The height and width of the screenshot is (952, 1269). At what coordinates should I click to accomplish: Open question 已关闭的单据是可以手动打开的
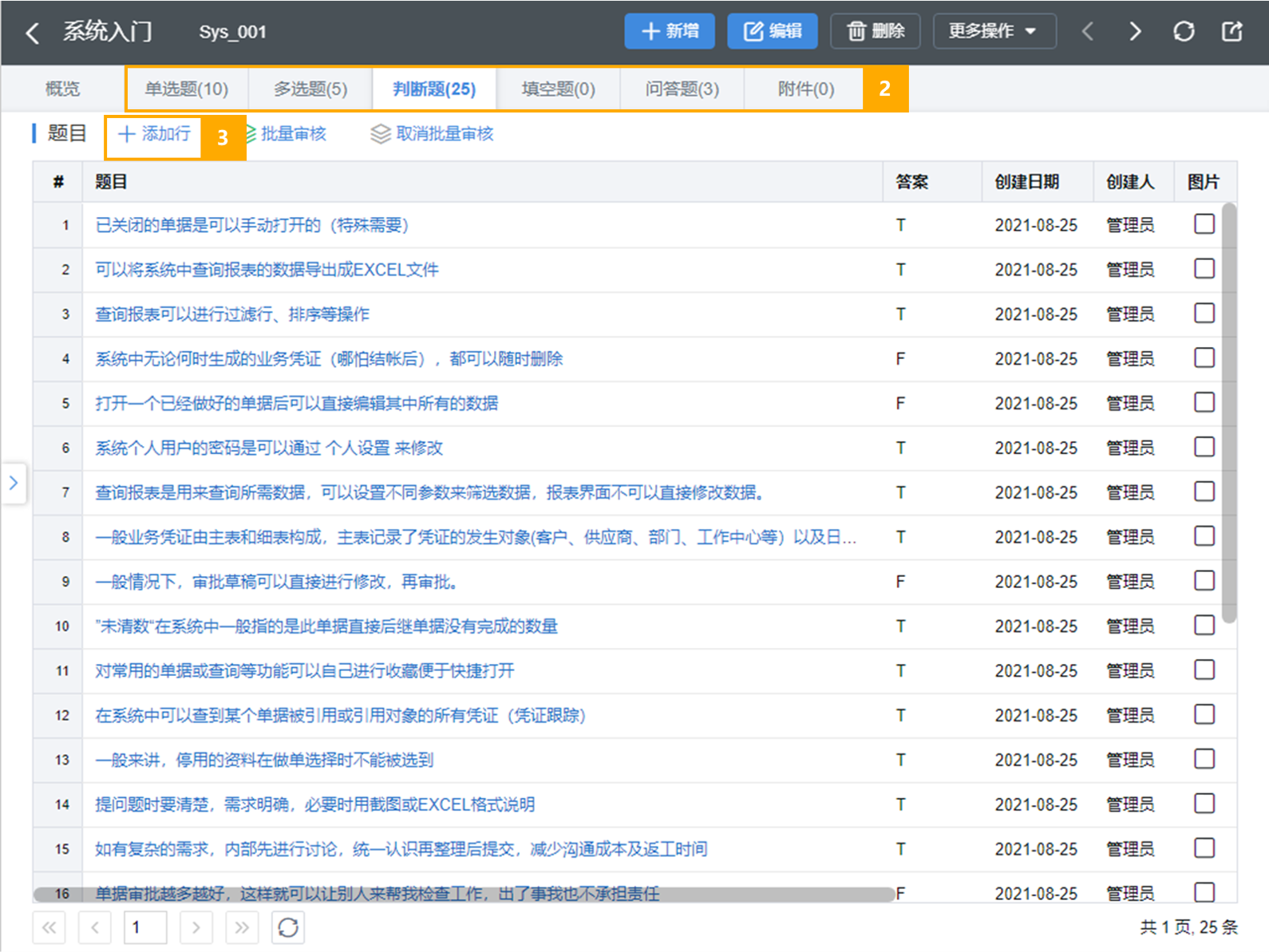252,225
